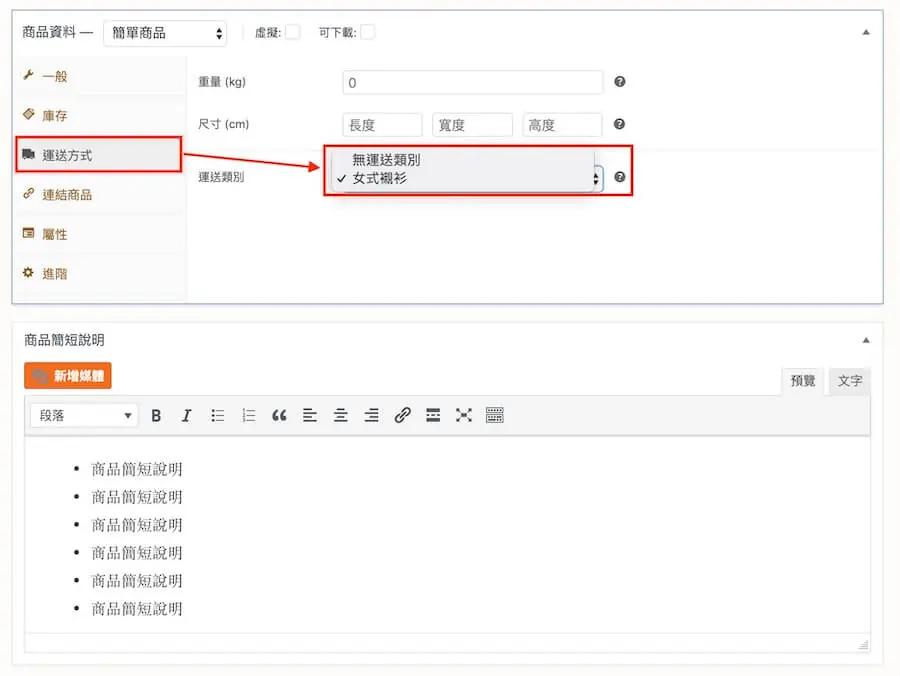900x676 pixels.
Task: Toggle the toolbar kitchen sink
Action: pos(495,415)
